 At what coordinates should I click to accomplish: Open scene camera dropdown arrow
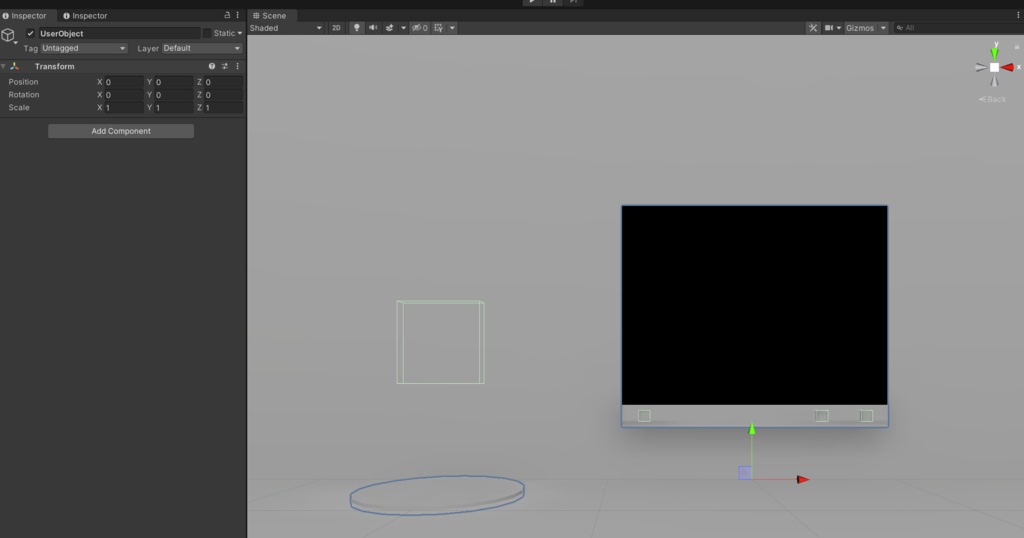pos(839,28)
